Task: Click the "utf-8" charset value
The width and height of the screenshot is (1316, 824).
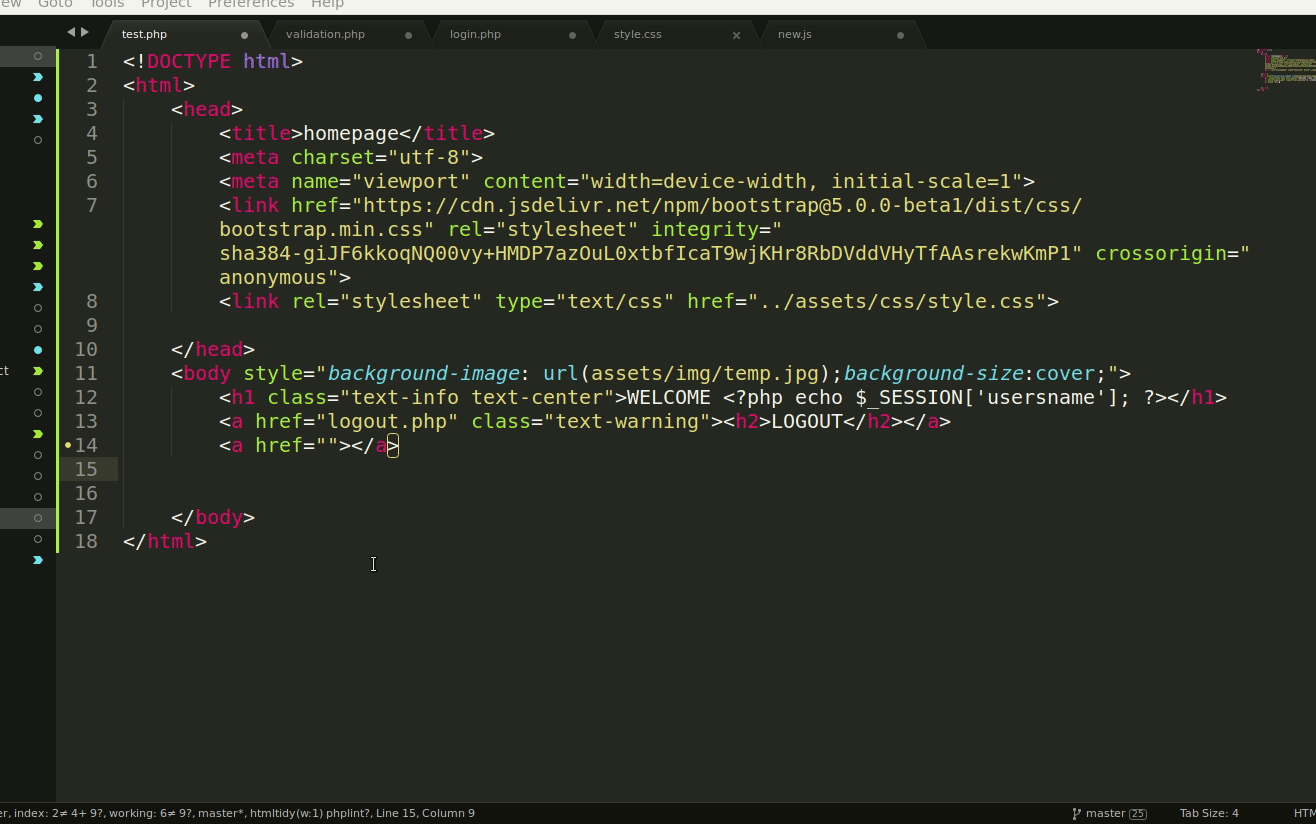Action: (429, 157)
